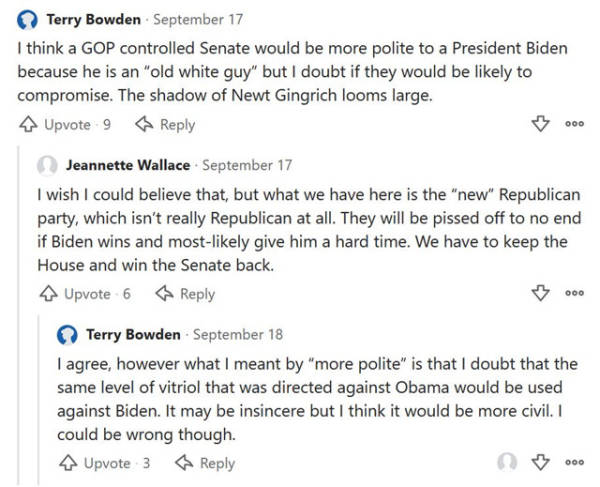Open more options for first comment

(574, 124)
